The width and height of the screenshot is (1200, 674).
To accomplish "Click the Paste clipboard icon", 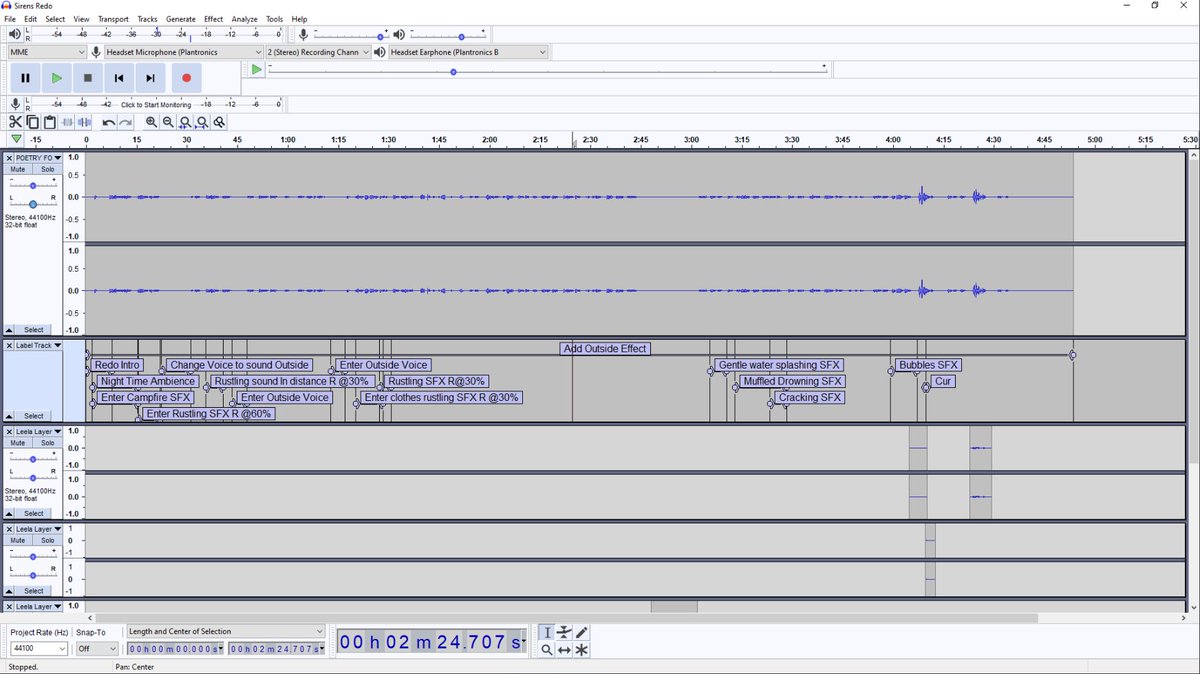I will click(x=49, y=122).
